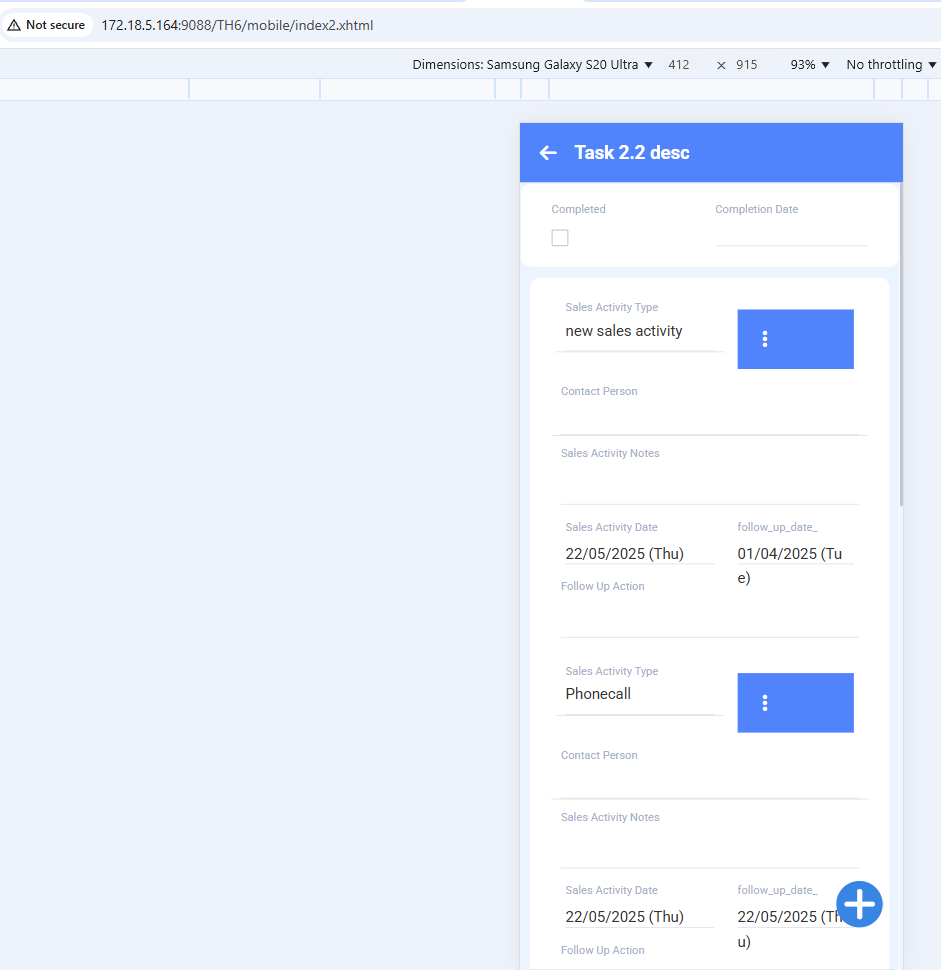Screen dimensions: 941x970
Task: Open the Dimensions device dropdown
Action: tap(532, 65)
